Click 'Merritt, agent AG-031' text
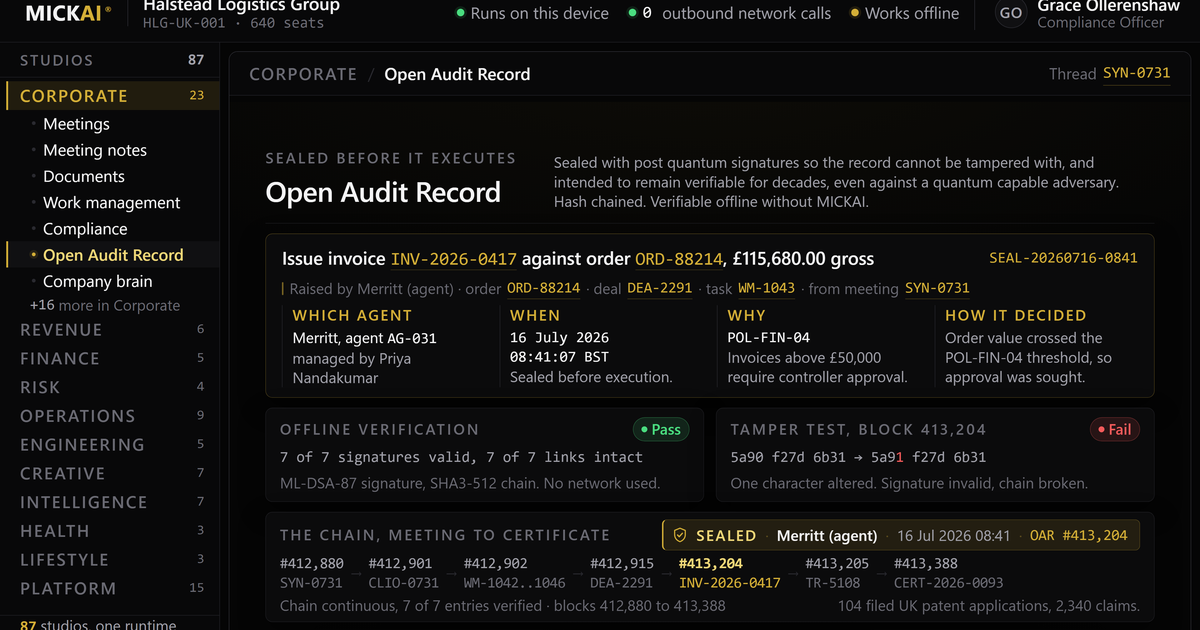Screen dimensions: 1200x630 [365, 338]
